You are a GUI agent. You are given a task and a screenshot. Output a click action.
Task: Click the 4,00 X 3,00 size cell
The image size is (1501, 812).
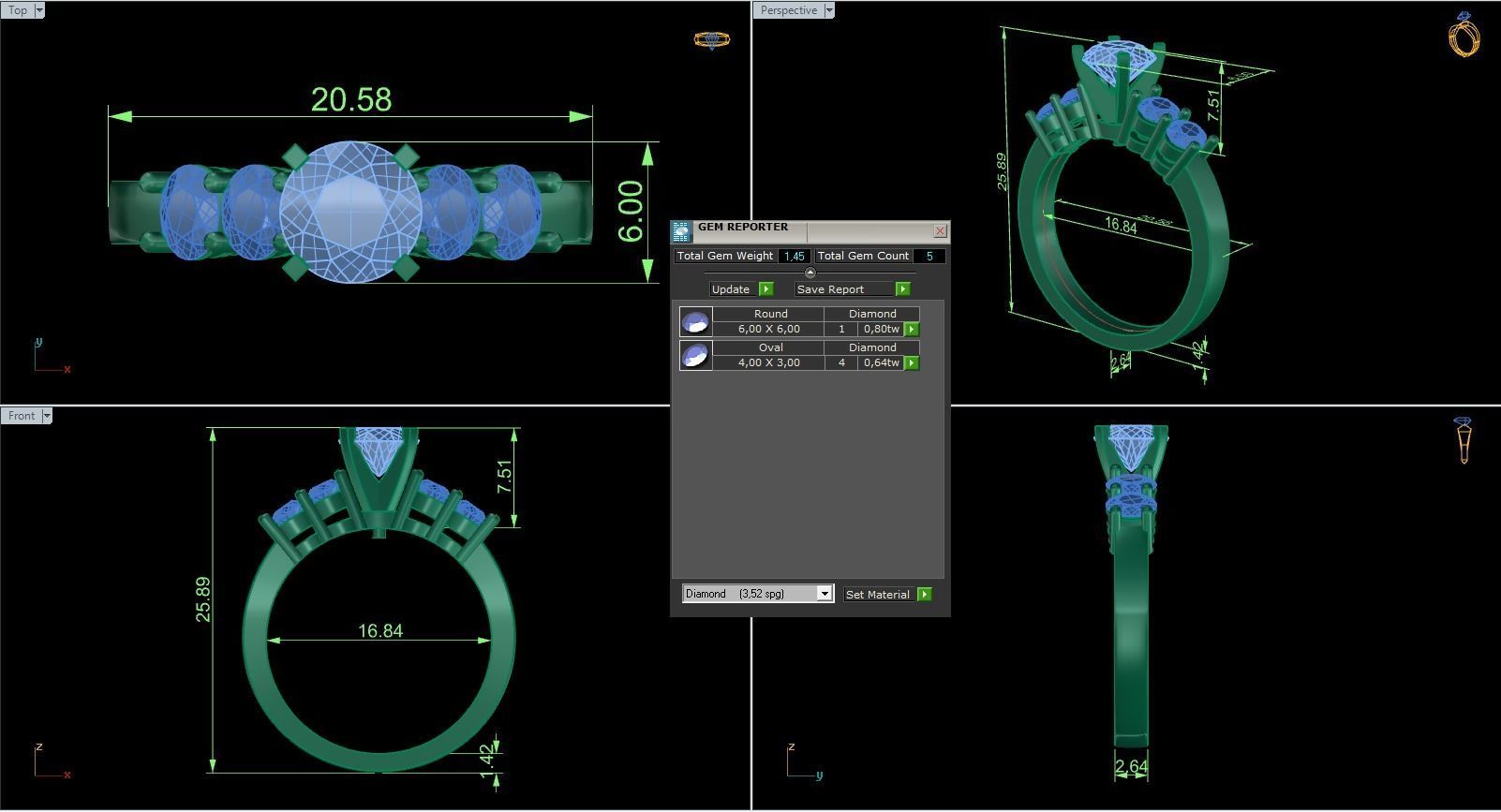(x=769, y=362)
